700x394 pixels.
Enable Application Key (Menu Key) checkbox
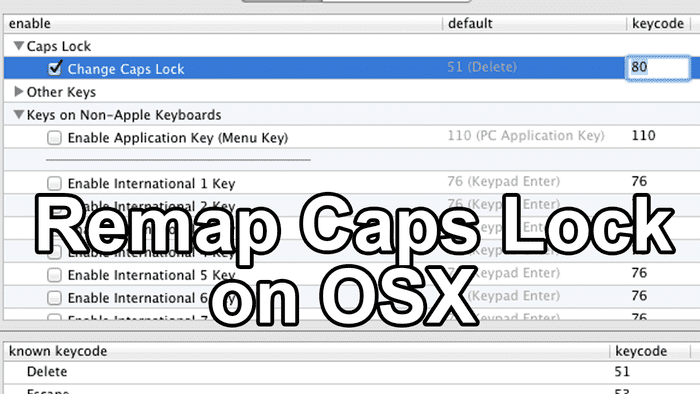[x=54, y=137]
